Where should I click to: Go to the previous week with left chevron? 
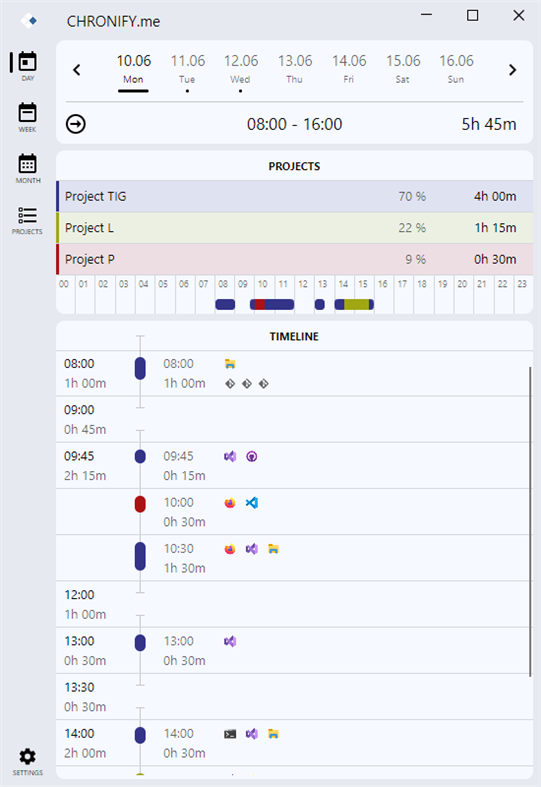(x=77, y=70)
